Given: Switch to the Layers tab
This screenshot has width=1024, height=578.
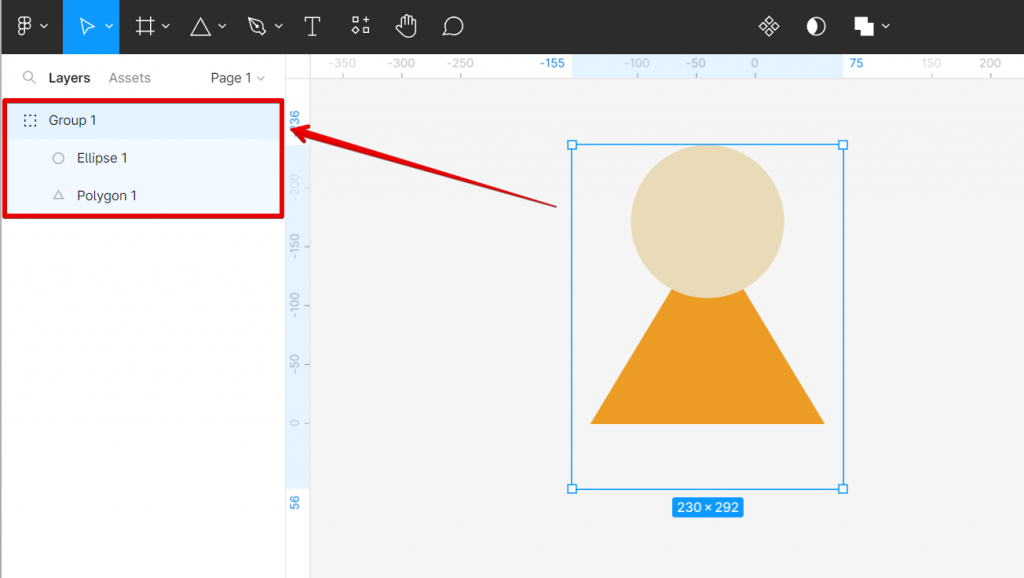Looking at the screenshot, I should (x=69, y=78).
